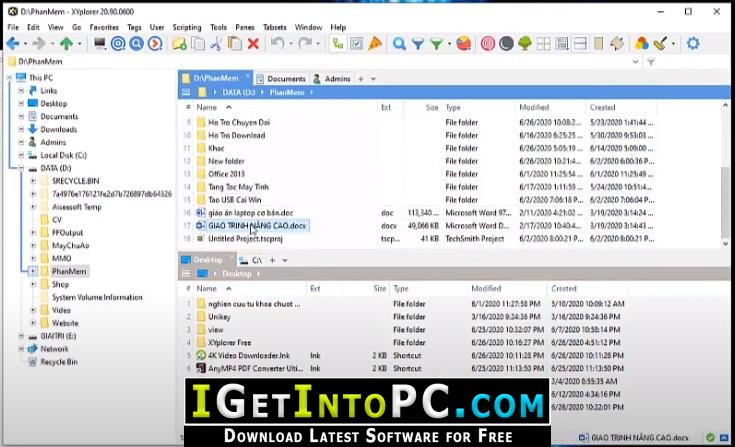Go up one level with green arrow

click(66, 44)
